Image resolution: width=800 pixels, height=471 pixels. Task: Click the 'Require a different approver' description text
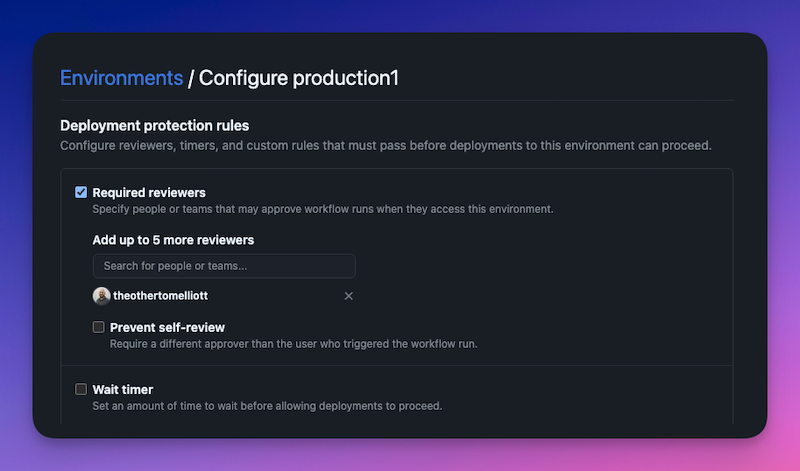tap(293, 344)
